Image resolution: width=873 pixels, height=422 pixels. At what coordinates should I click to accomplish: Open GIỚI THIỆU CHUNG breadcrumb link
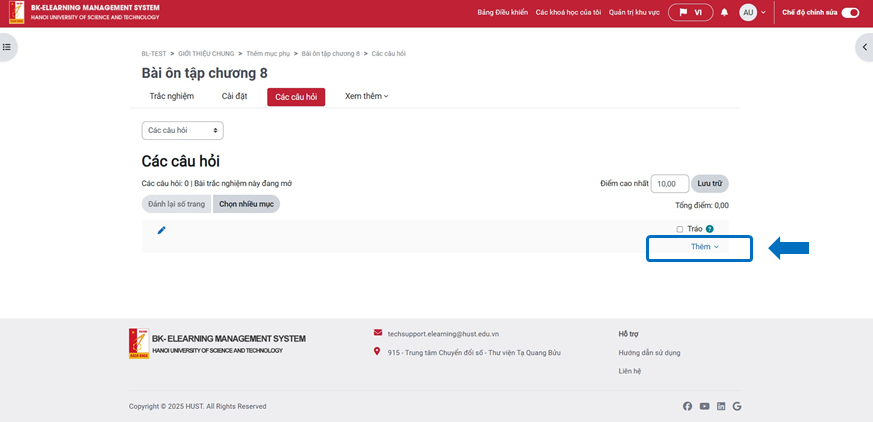[x=206, y=53]
